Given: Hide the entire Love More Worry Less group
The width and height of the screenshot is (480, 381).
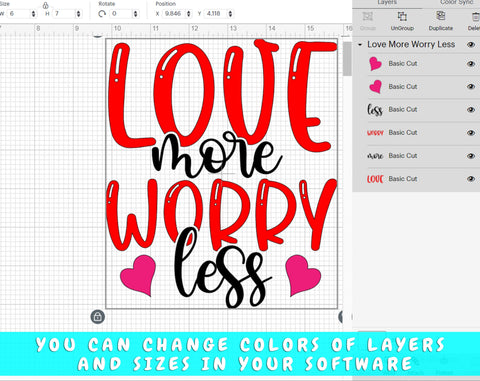Looking at the screenshot, I should click(x=471, y=44).
